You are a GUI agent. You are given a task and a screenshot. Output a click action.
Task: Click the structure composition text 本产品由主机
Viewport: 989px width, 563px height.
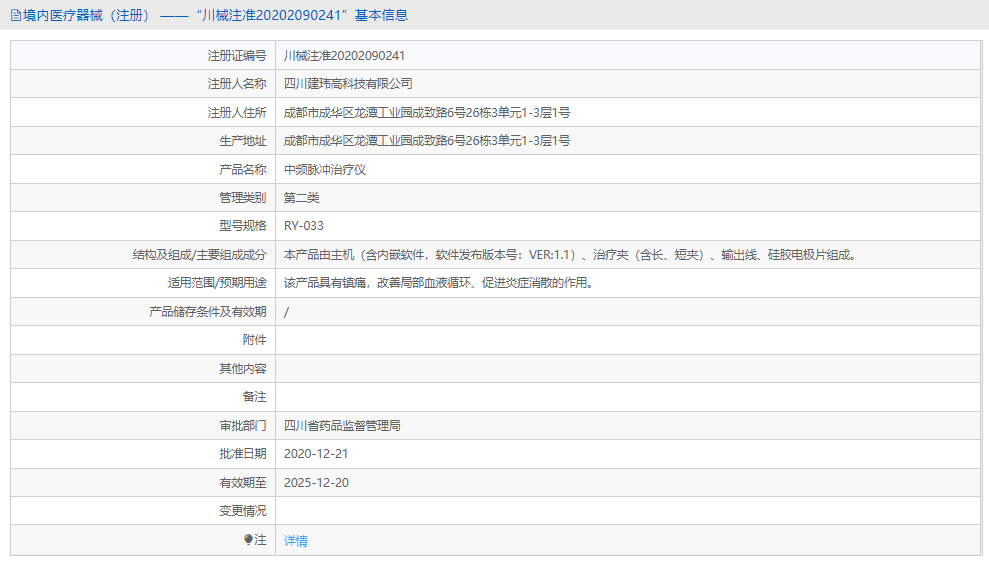click(x=570, y=255)
